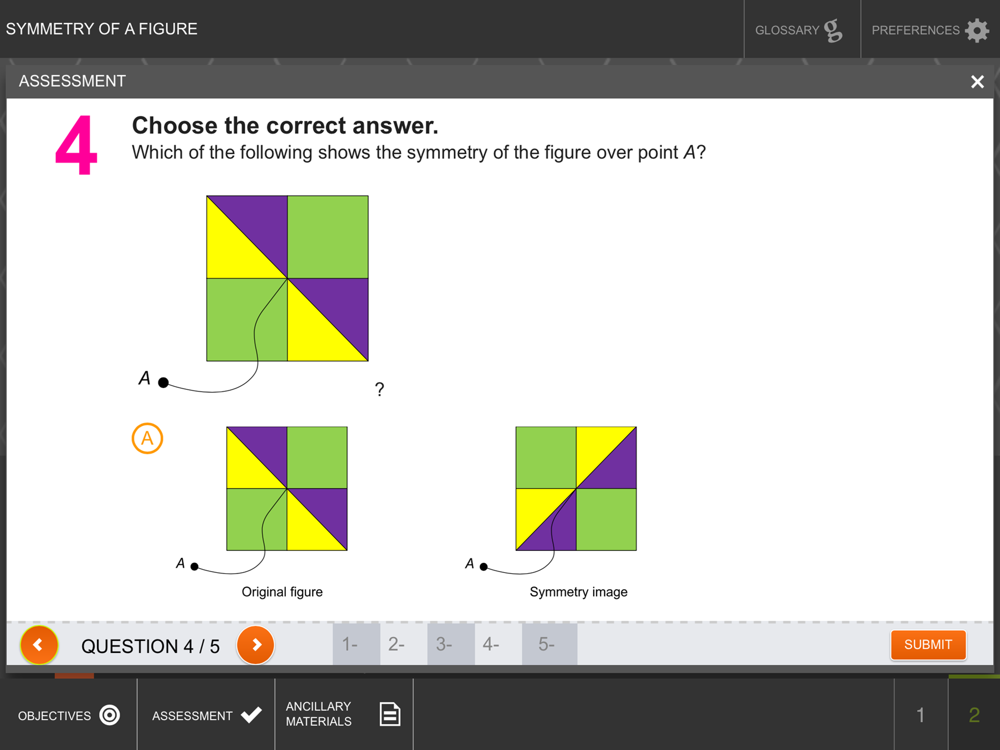Viewport: 1000px width, 750px height.
Task: Open Objectives target icon
Action: (x=110, y=715)
